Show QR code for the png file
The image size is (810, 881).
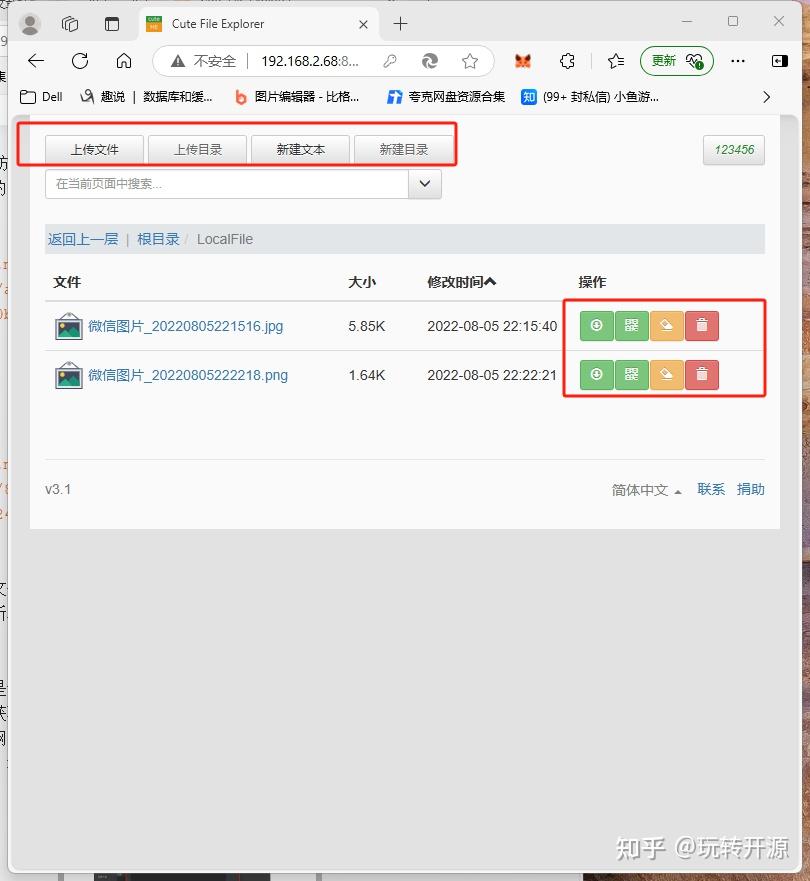[631, 375]
